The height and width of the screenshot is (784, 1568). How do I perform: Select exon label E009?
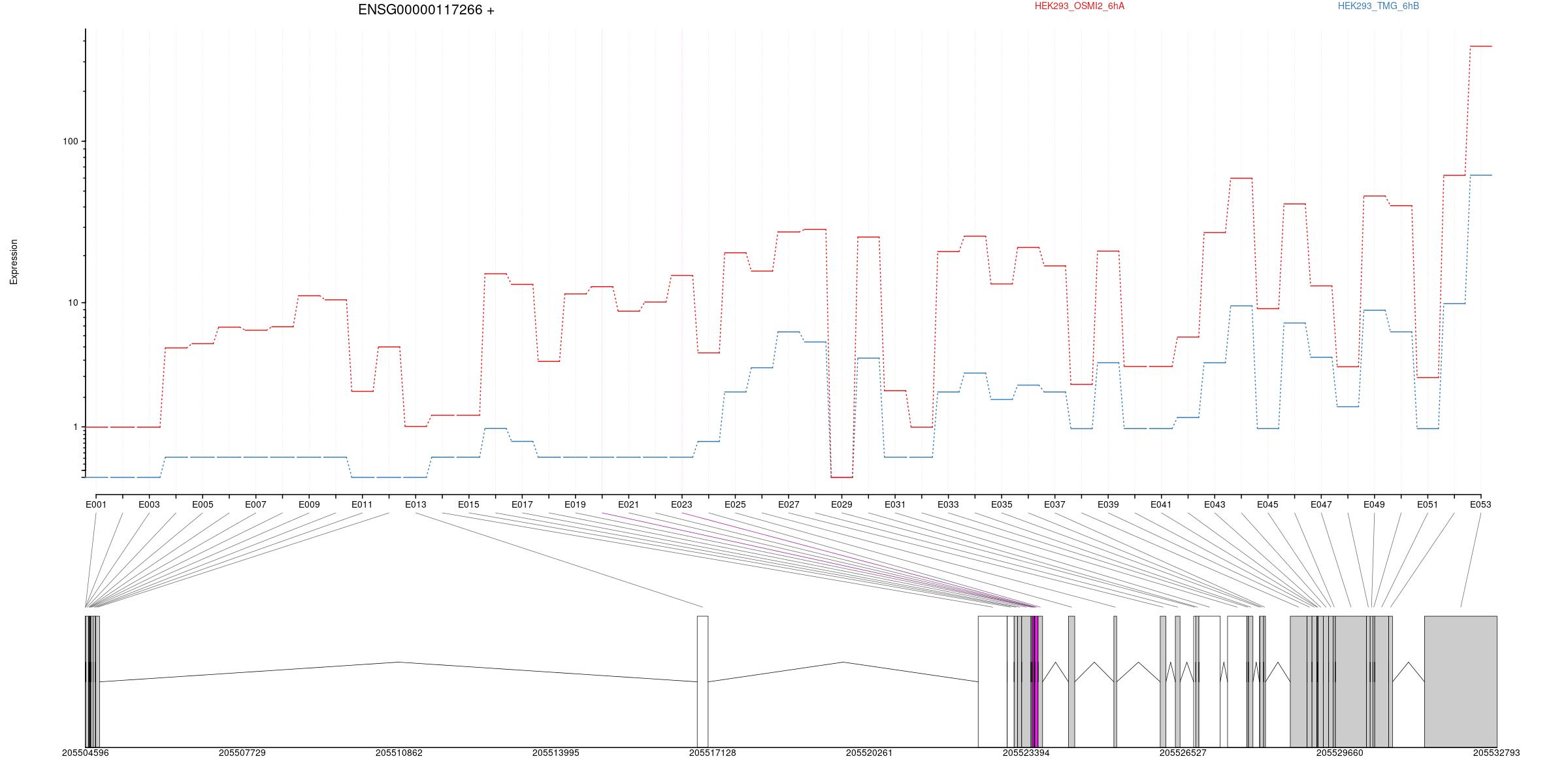[x=309, y=504]
